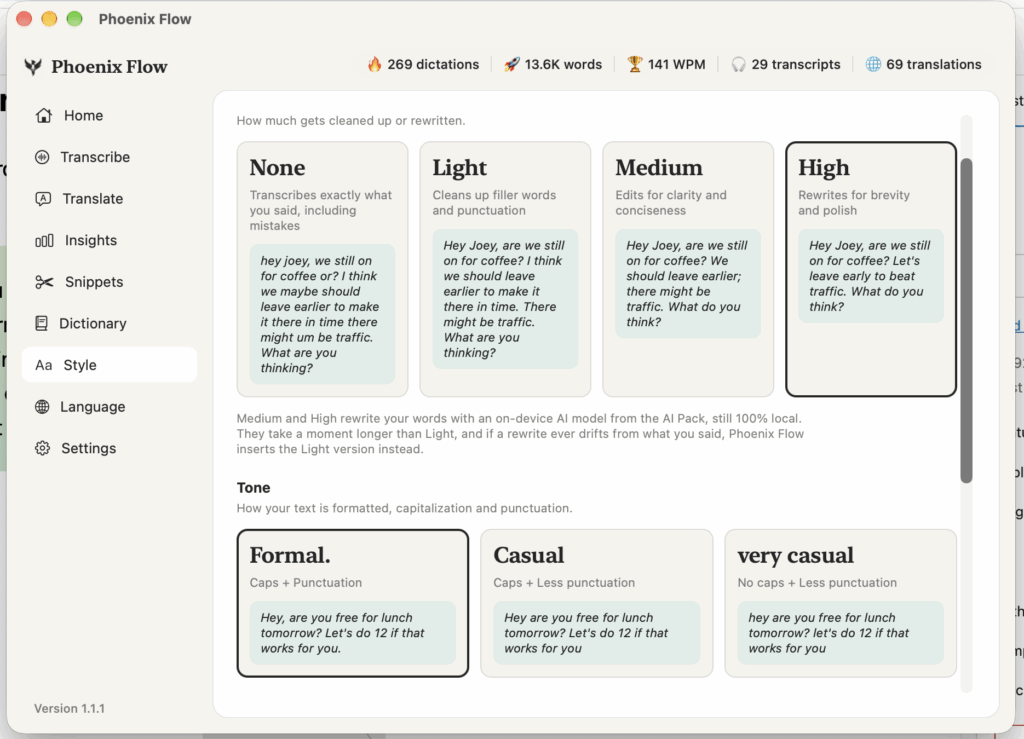Click the Home house icon in sidebar
The width and height of the screenshot is (1024, 739).
coord(44,116)
